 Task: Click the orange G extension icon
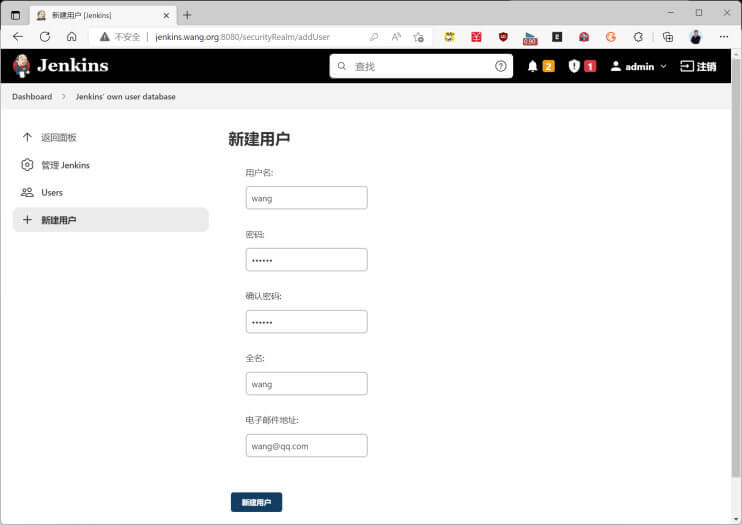tap(611, 37)
